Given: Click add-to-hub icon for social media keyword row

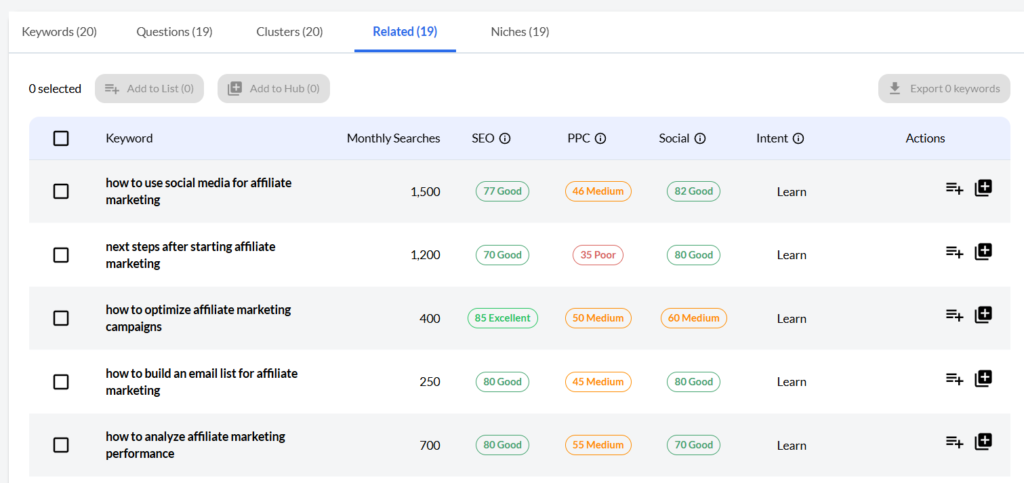Looking at the screenshot, I should [983, 188].
